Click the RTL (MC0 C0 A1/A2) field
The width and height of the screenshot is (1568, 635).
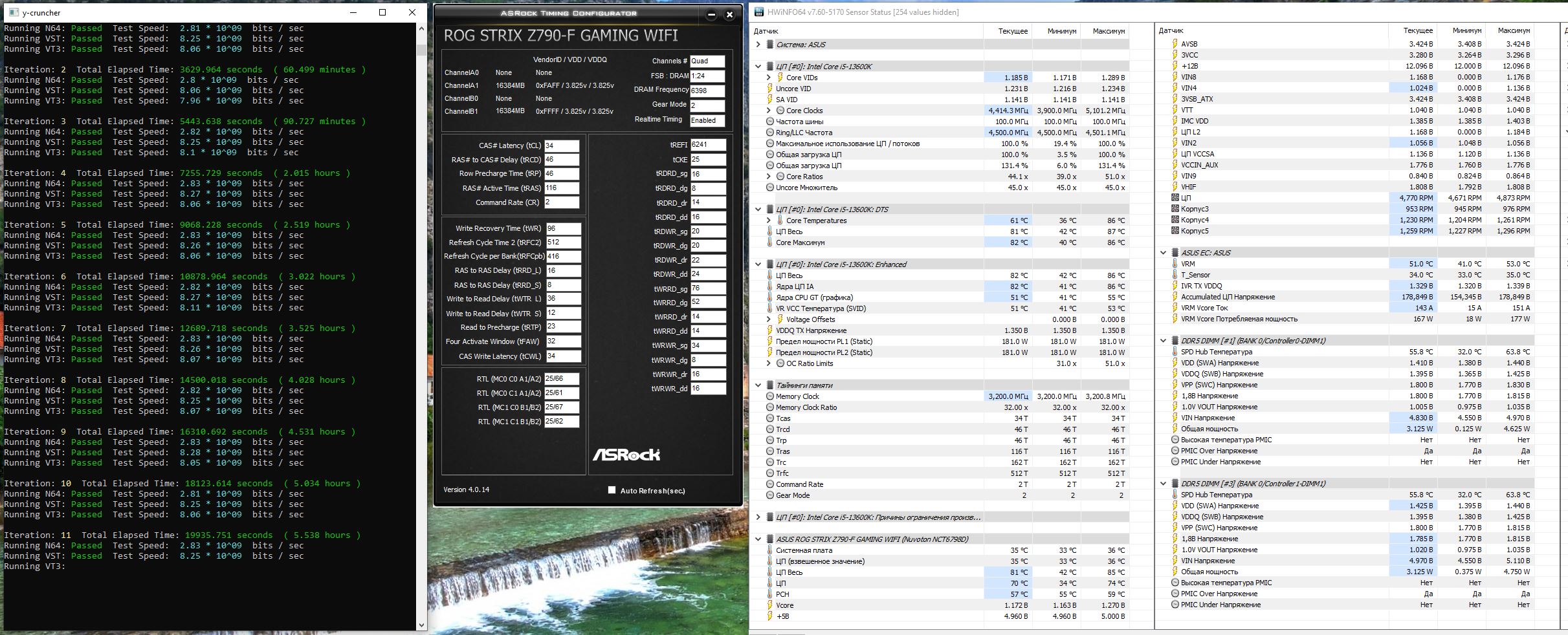click(561, 379)
